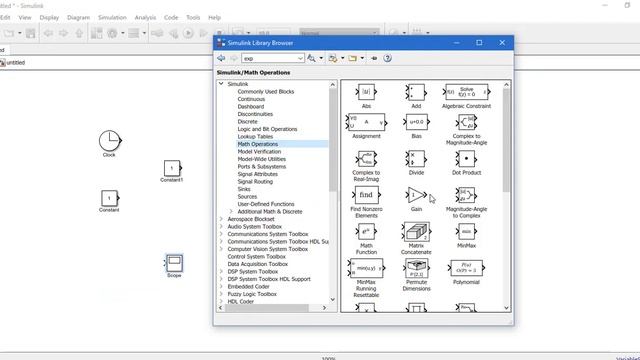Image resolution: width=640 pixels, height=360 pixels.
Task: Select the Abs block in library
Action: click(366, 92)
